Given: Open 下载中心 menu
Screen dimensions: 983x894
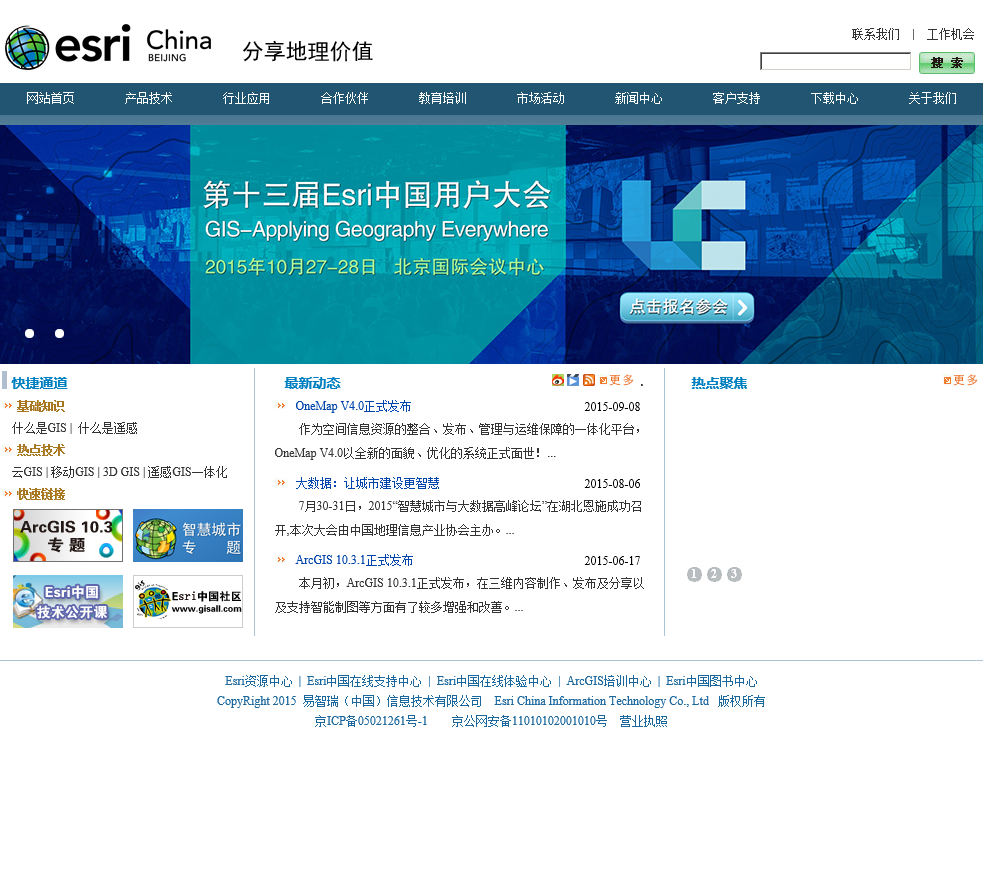Looking at the screenshot, I should tap(834, 98).
